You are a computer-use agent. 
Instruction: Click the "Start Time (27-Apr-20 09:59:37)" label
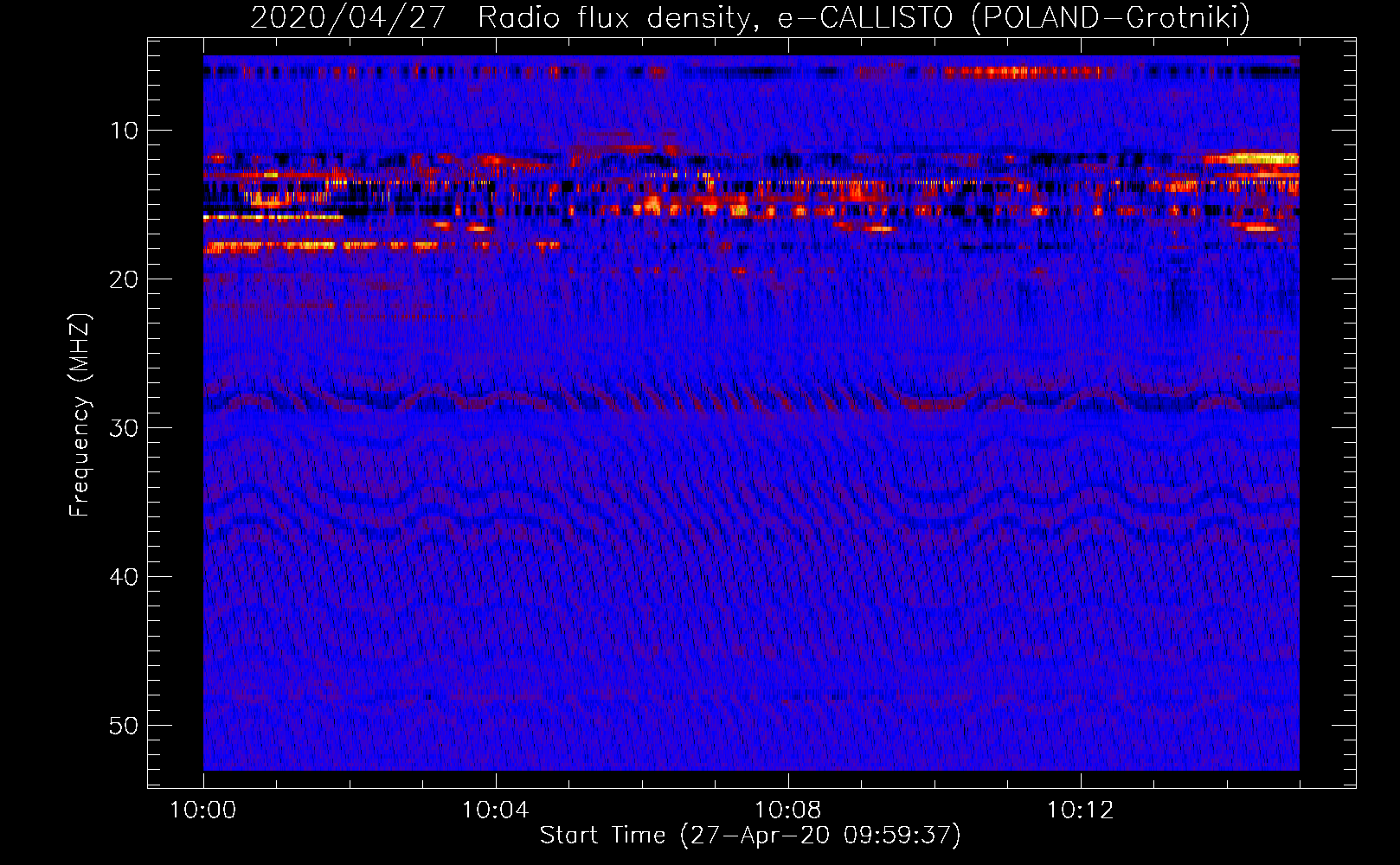(750, 836)
